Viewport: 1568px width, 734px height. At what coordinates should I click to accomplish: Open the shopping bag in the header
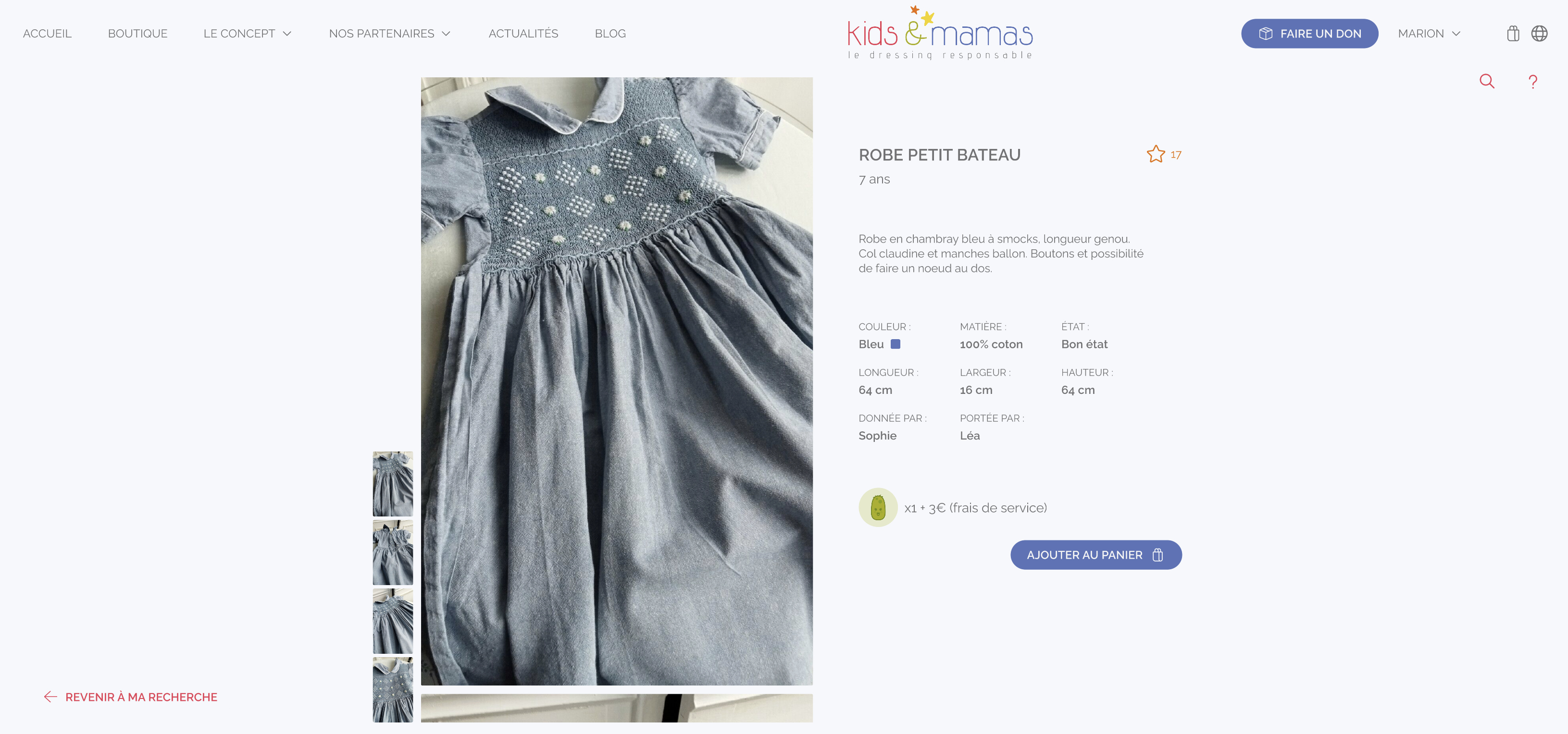point(1513,34)
